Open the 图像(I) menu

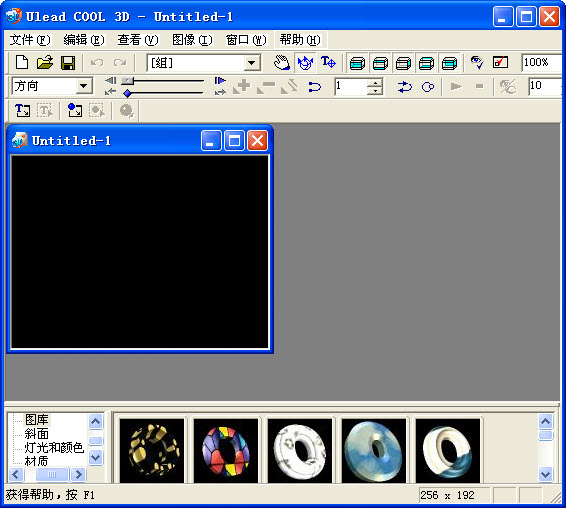(x=192, y=40)
